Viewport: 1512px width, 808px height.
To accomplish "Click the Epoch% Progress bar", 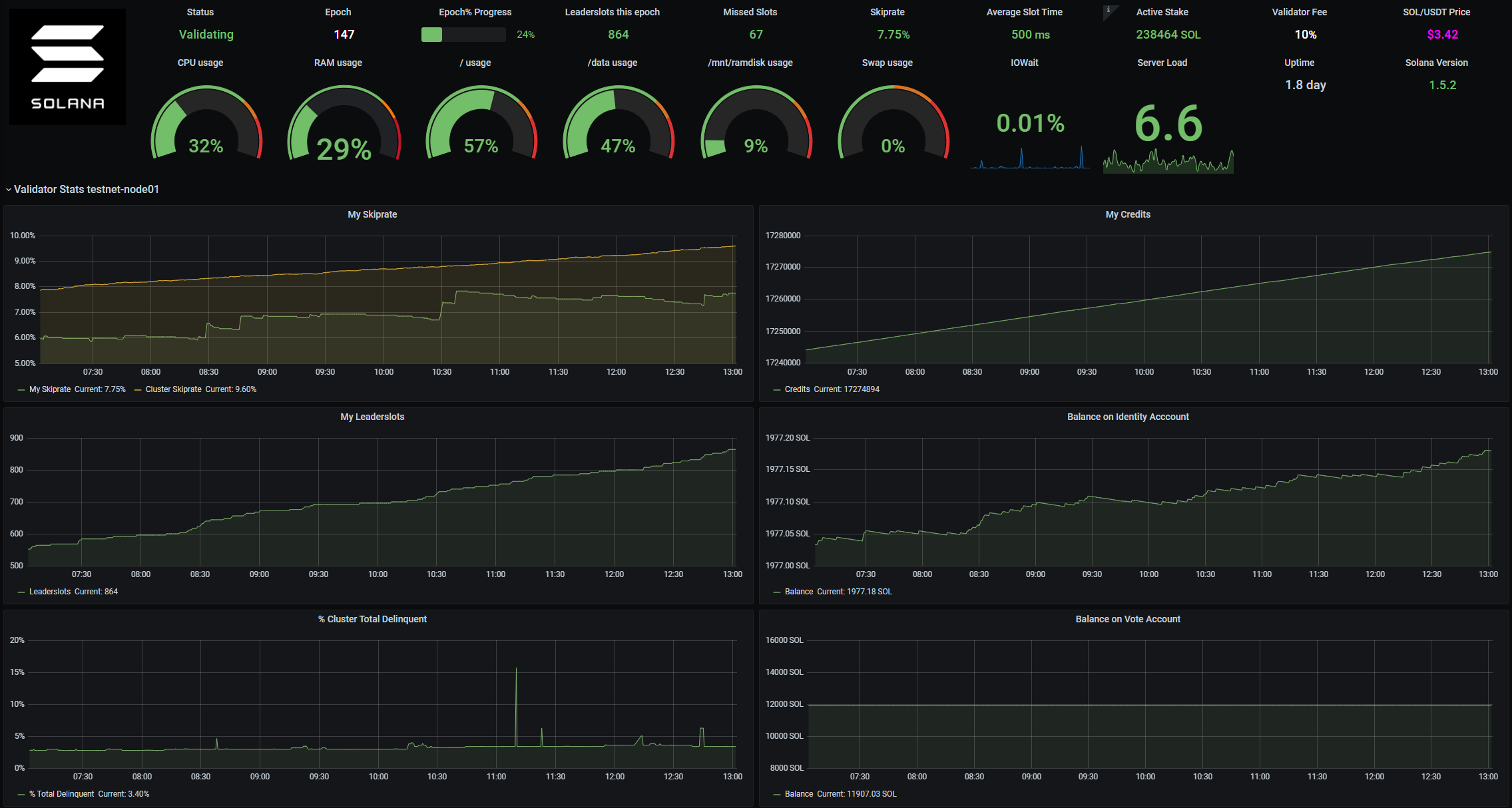I will click(463, 35).
